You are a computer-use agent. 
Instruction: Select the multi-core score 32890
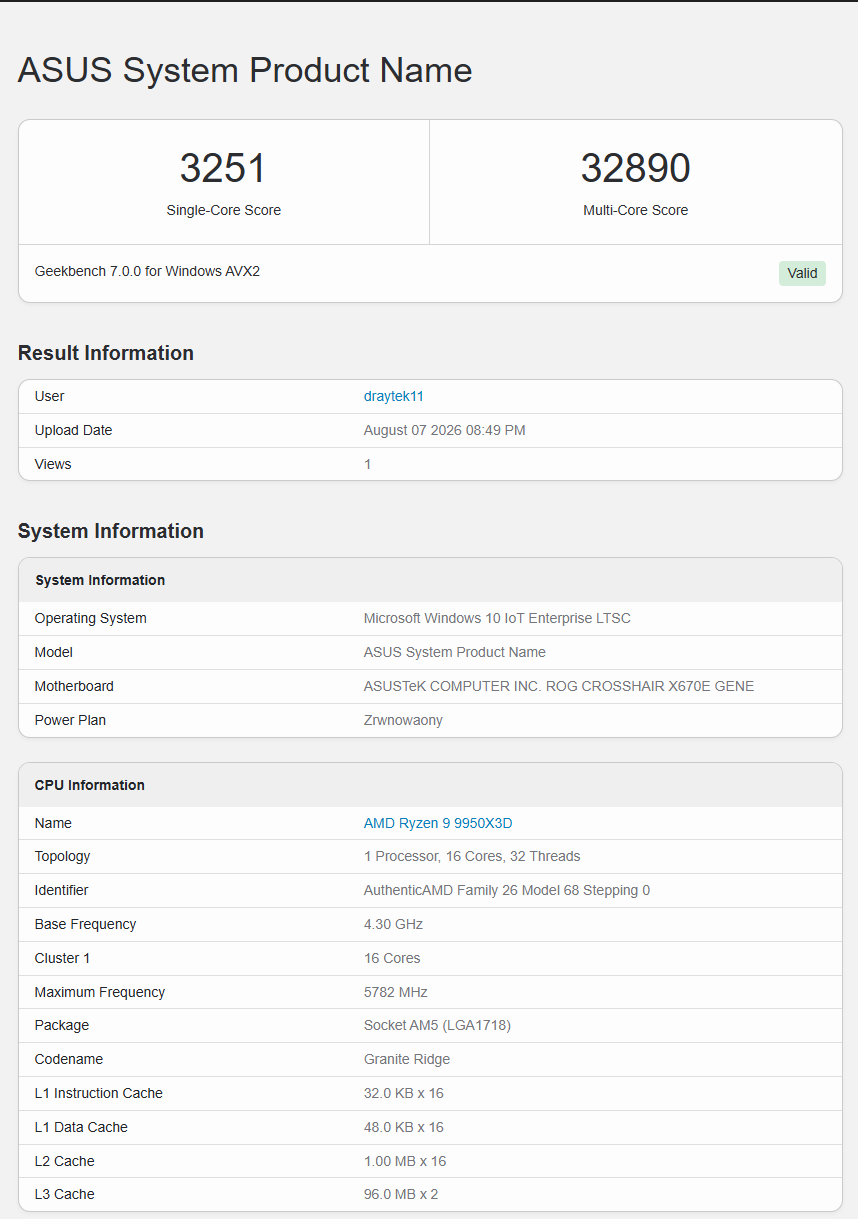click(636, 168)
